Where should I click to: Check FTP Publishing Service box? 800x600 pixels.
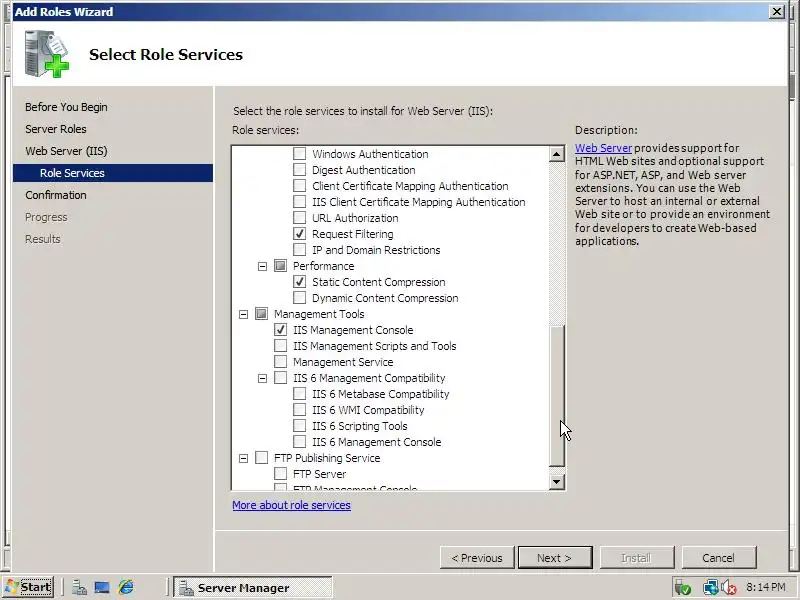pyautogui.click(x=261, y=458)
